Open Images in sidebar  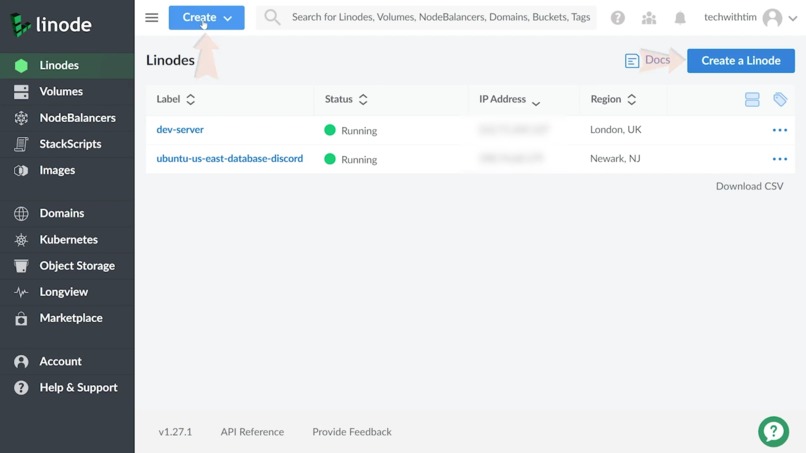point(67,170)
